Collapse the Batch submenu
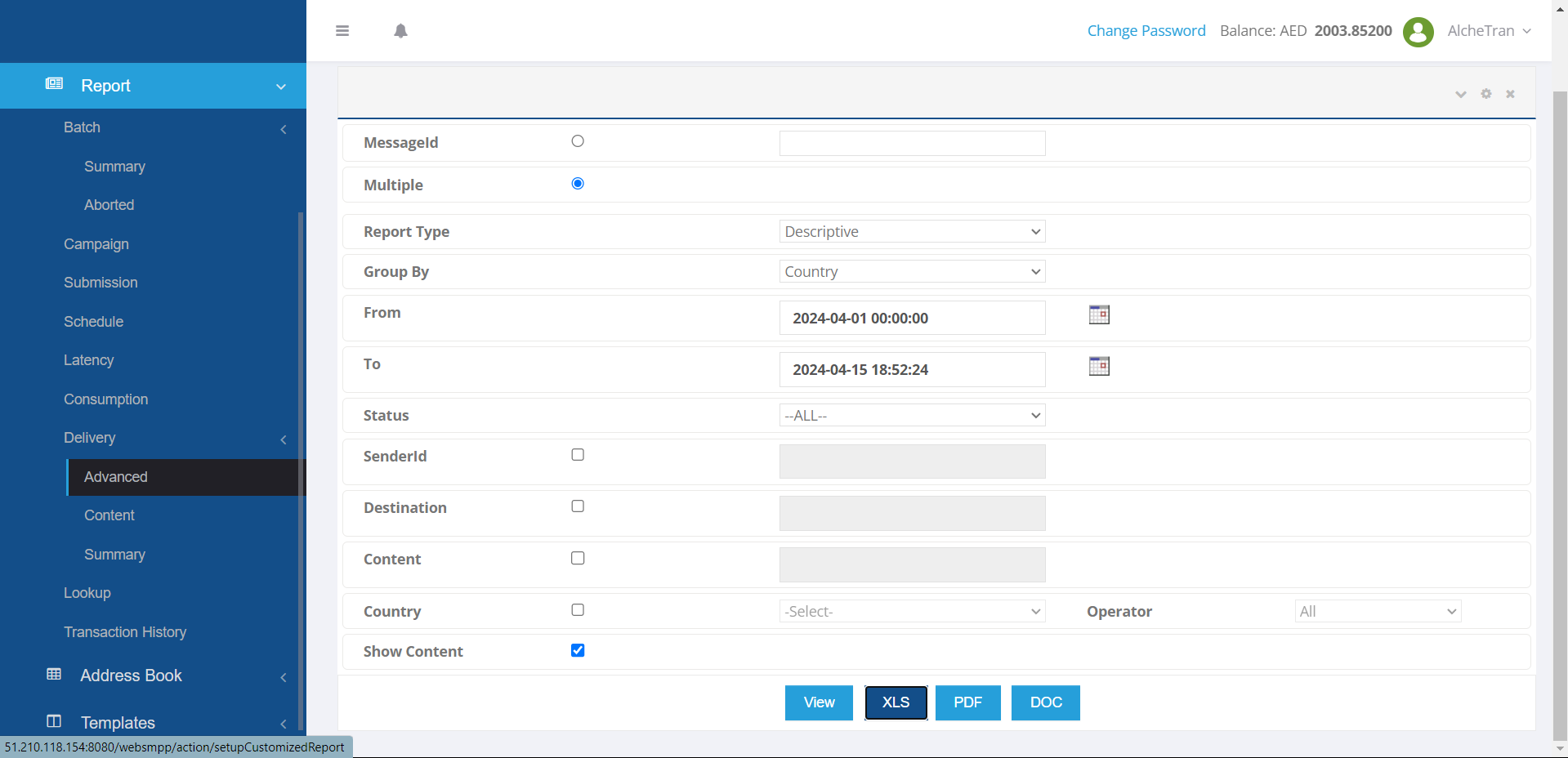1568x758 pixels. (284, 129)
